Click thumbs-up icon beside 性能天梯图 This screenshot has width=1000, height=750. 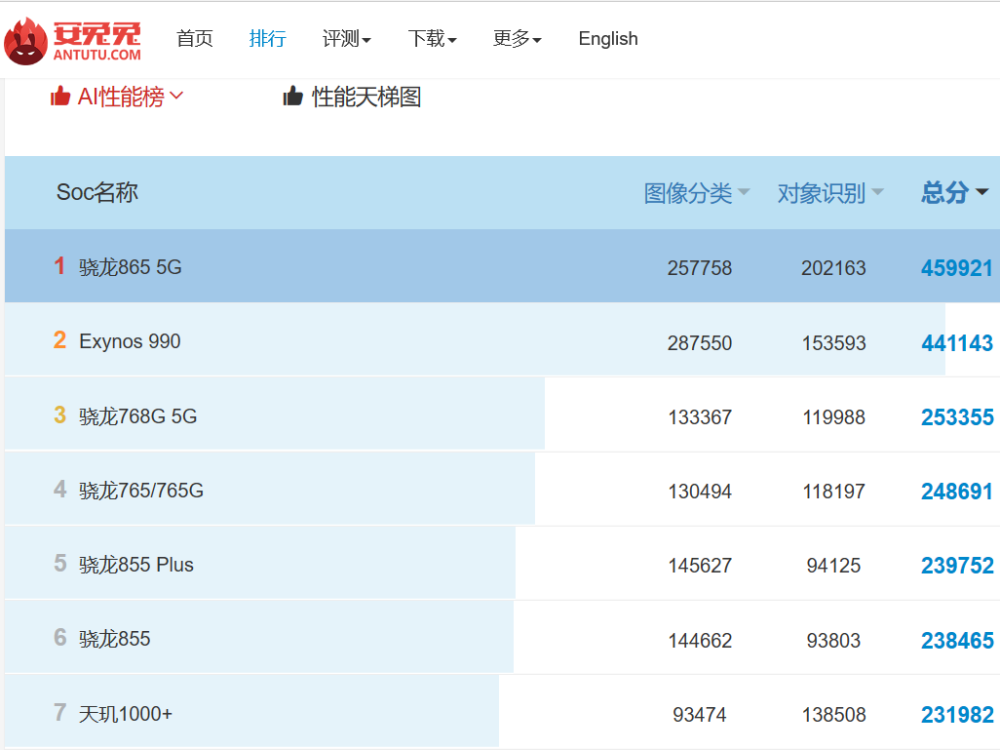pyautogui.click(x=293, y=96)
